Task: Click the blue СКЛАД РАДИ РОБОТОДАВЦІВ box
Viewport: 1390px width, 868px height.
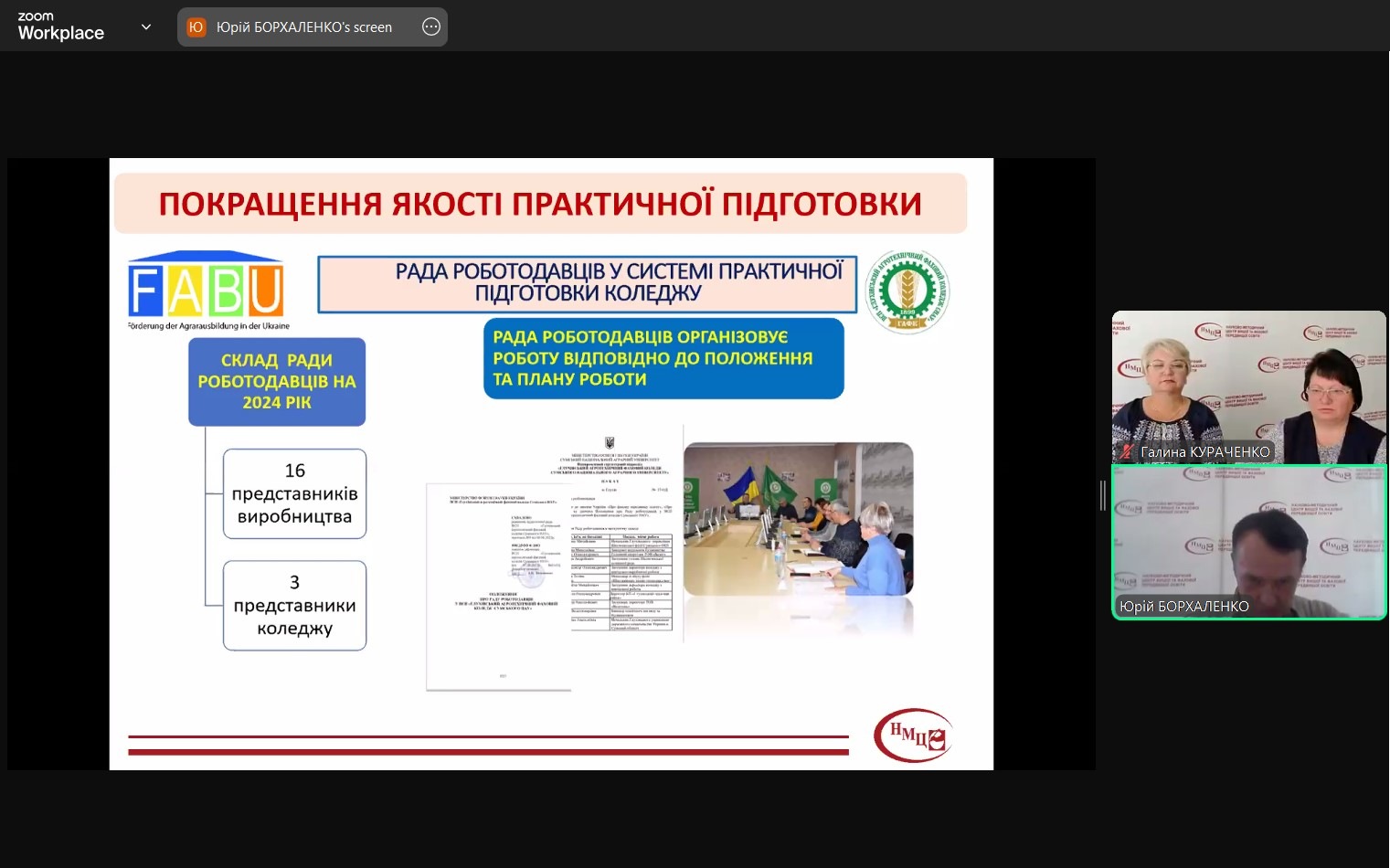Action: (277, 382)
